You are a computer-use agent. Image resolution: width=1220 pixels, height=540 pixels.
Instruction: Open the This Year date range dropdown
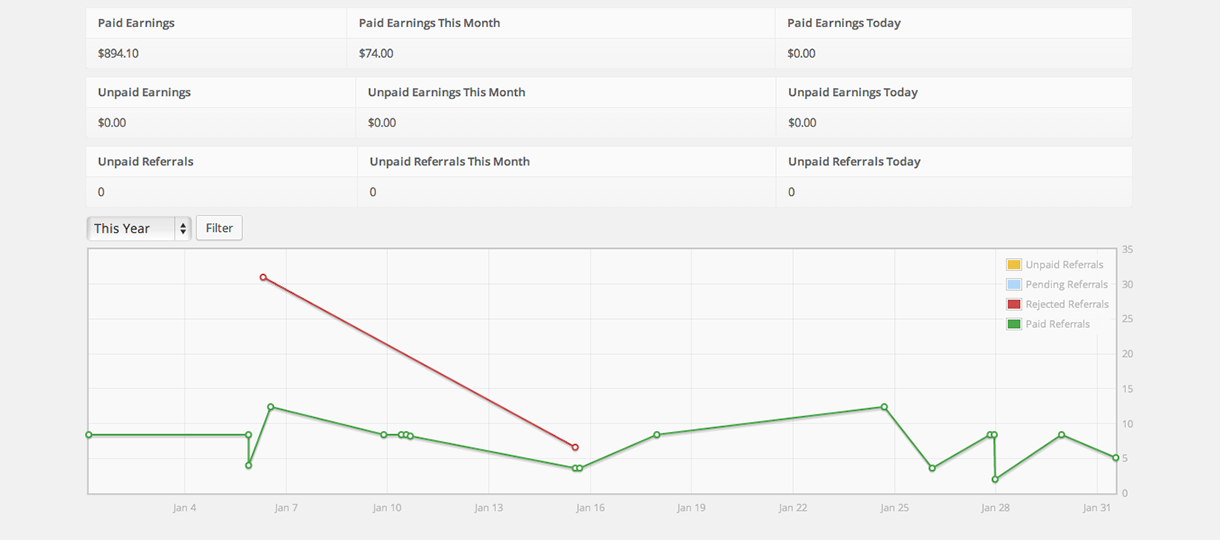pyautogui.click(x=138, y=228)
